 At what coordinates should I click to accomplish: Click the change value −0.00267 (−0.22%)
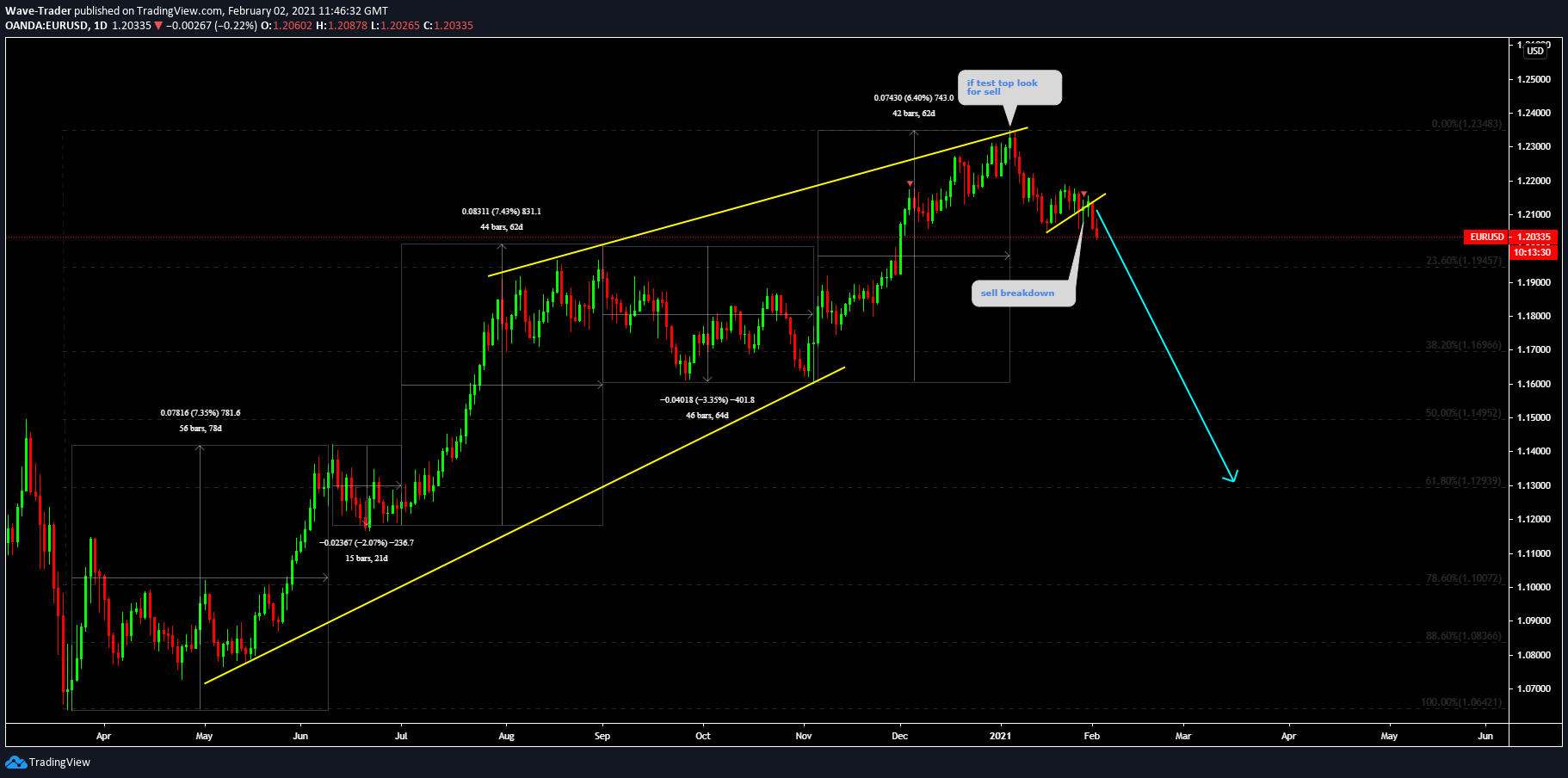click(212, 26)
